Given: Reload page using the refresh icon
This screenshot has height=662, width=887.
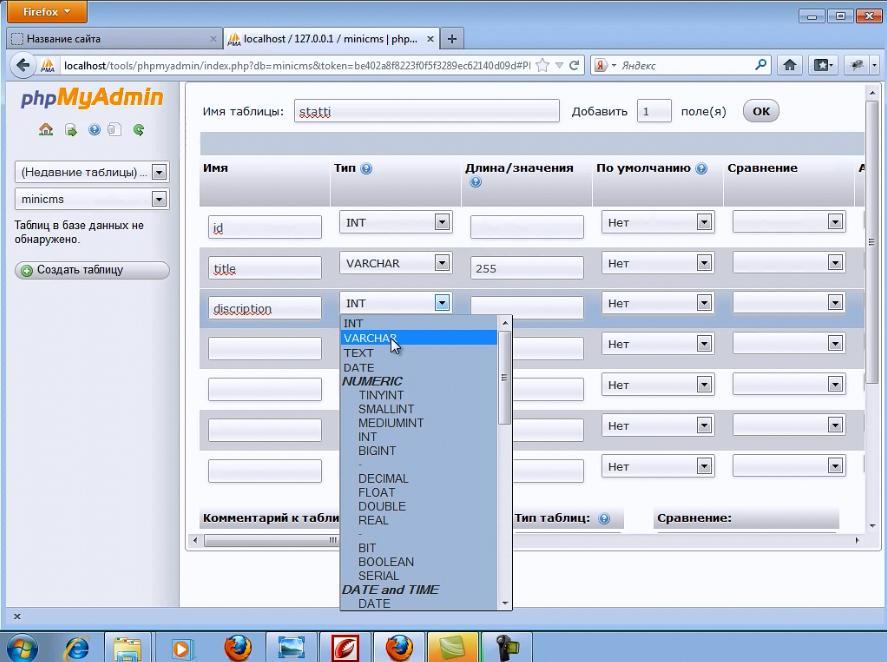Looking at the screenshot, I should [x=575, y=66].
